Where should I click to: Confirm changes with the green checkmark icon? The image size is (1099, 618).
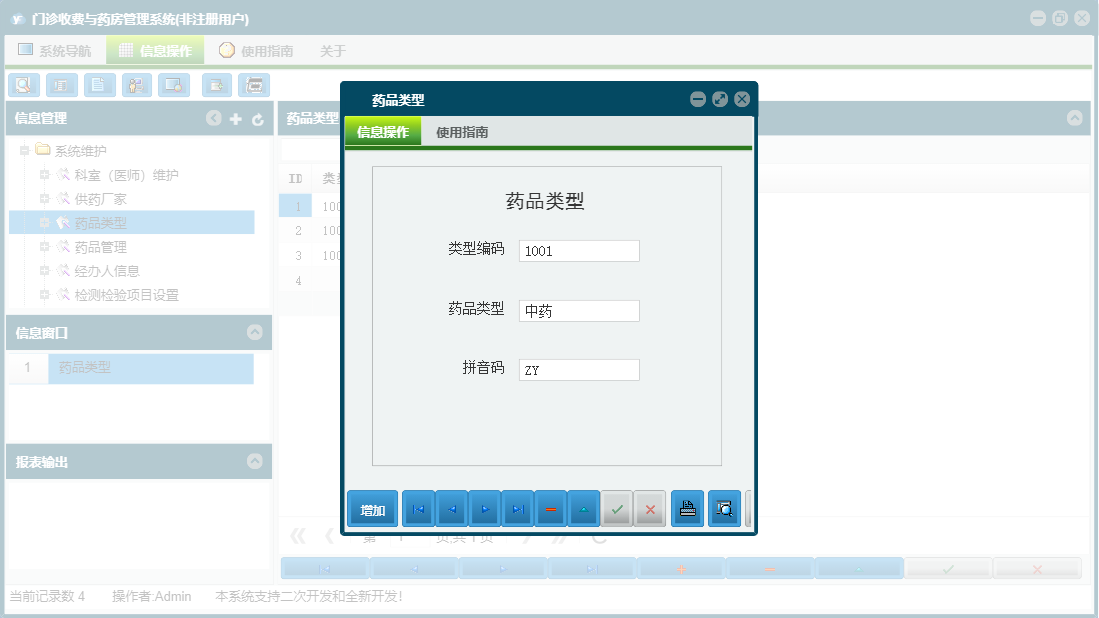coord(617,509)
